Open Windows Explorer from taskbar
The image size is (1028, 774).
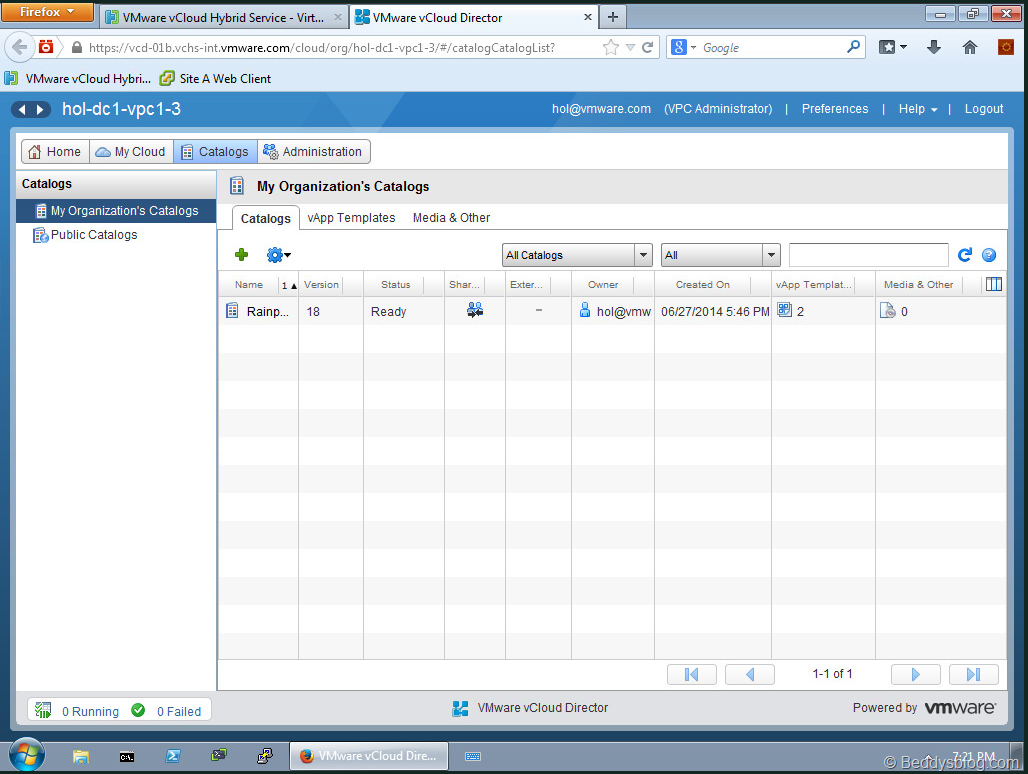click(81, 756)
